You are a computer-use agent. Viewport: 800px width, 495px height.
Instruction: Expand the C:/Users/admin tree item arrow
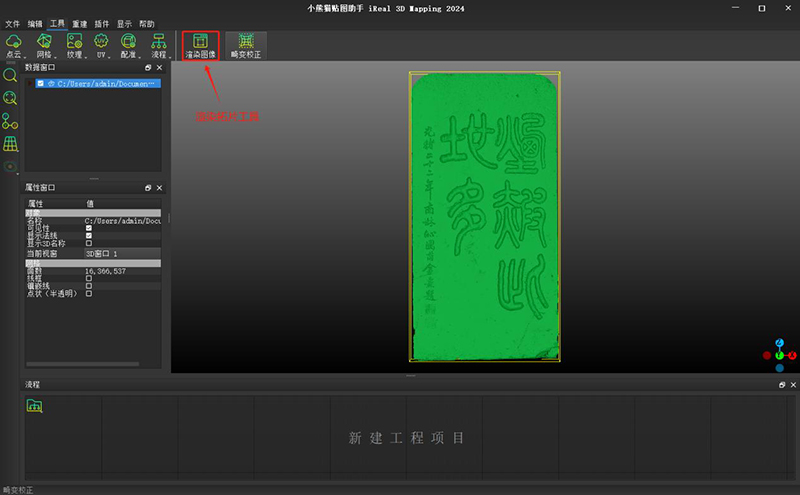30,83
